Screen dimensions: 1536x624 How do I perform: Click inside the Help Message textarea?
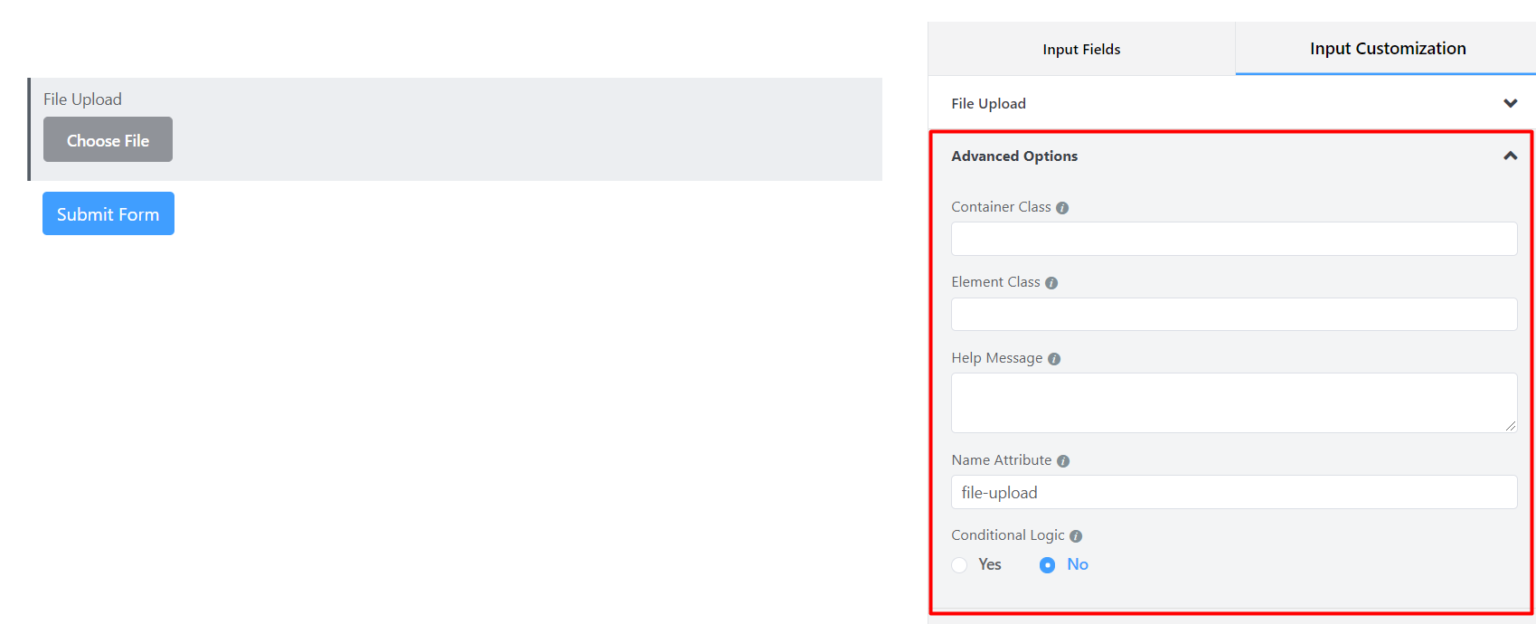click(x=1234, y=402)
